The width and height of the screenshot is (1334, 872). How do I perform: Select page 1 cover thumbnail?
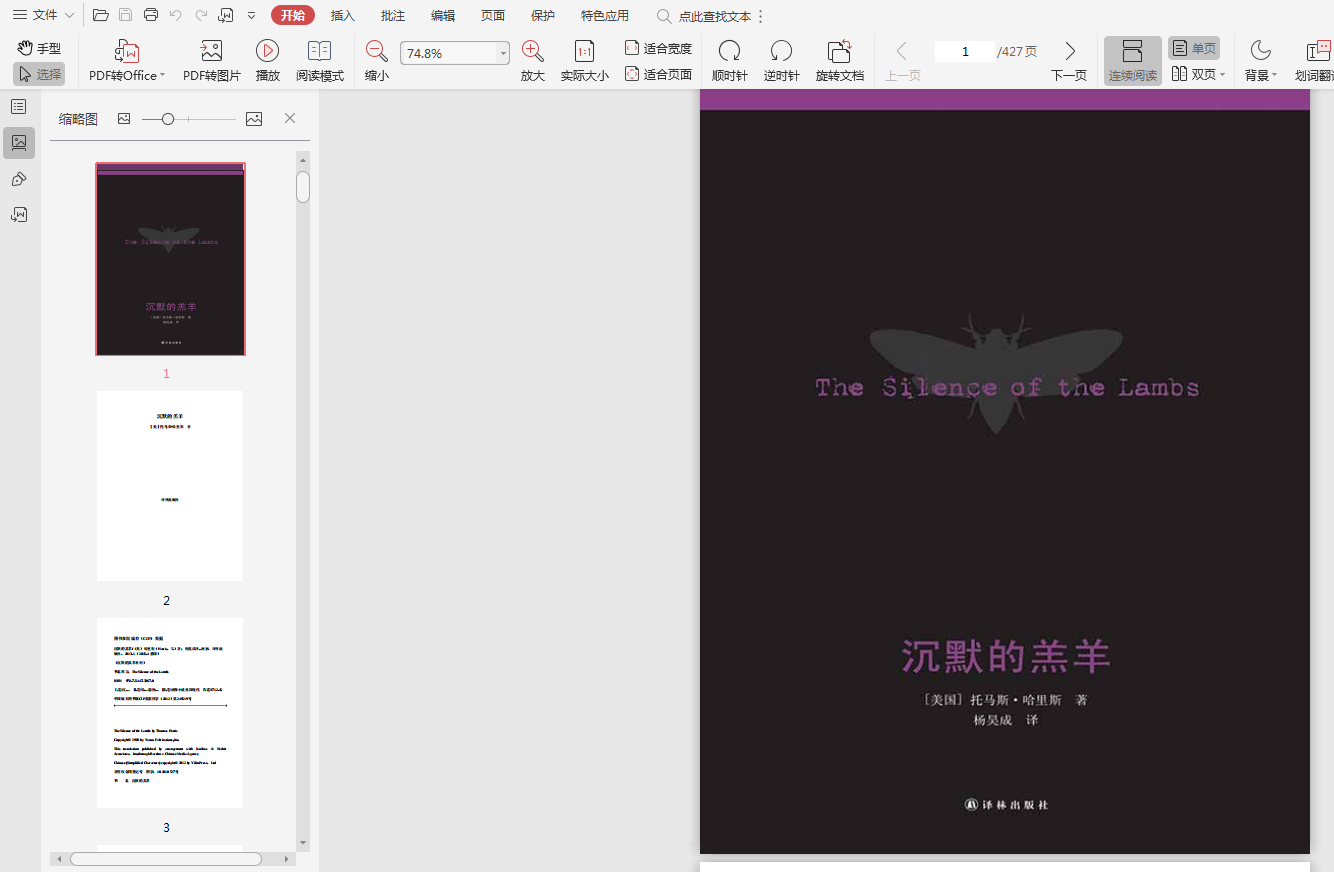[x=170, y=259]
